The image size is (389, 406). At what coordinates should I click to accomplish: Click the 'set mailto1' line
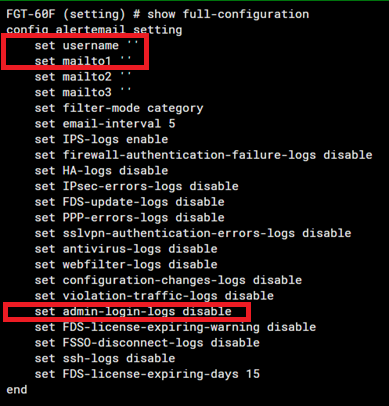(x=83, y=61)
